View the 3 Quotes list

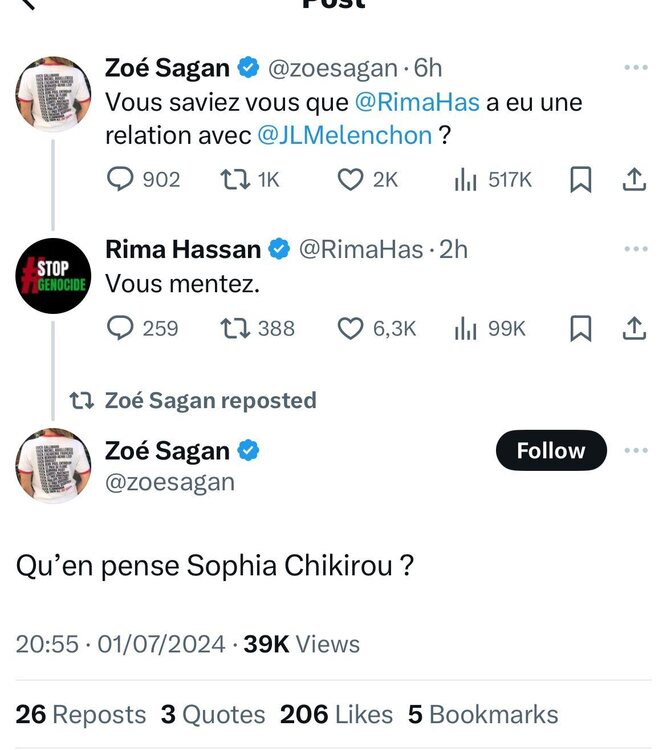point(213,714)
